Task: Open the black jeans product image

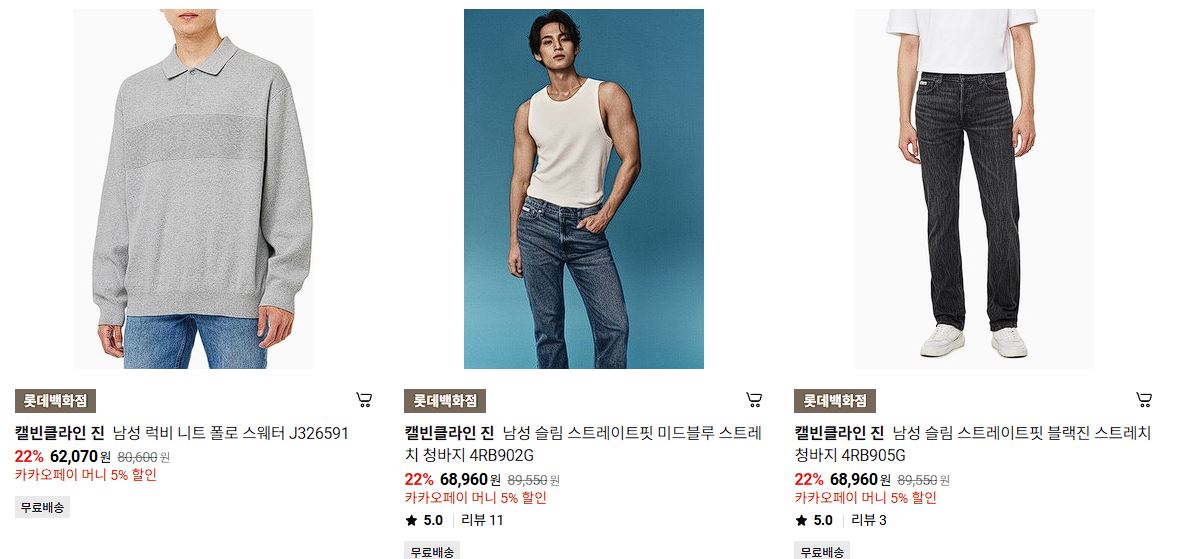Action: pos(974,189)
